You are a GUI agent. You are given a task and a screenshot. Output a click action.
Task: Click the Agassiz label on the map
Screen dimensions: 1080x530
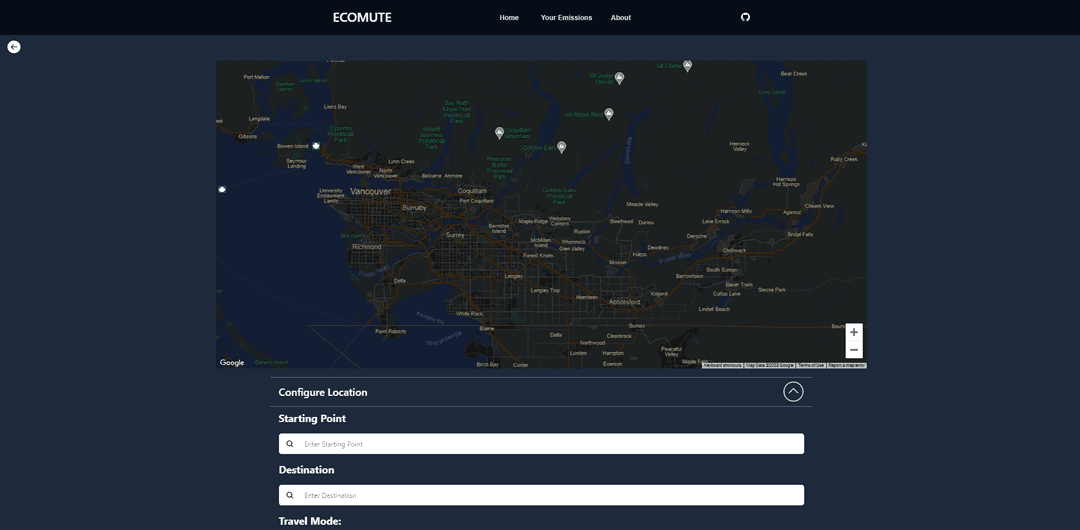(792, 212)
